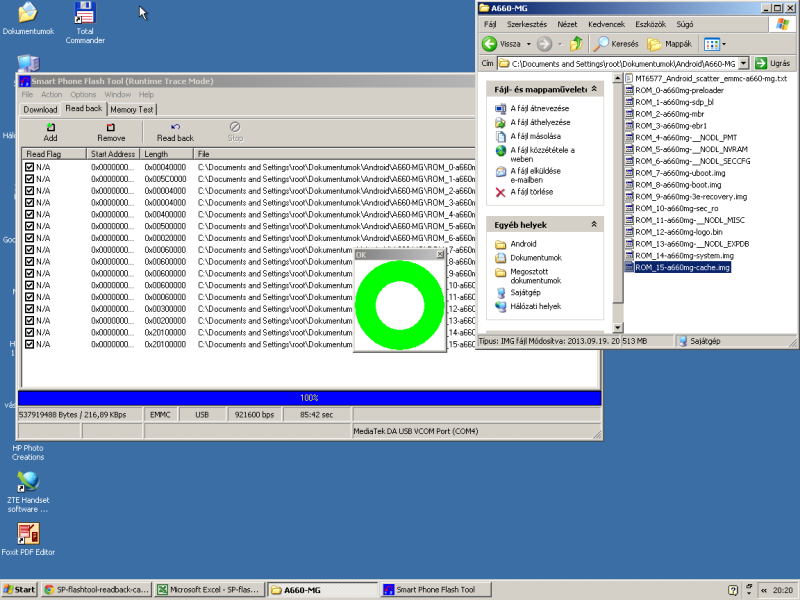The width and height of the screenshot is (800, 600).
Task: Toggle the Mappák folders pane
Action: [670, 44]
